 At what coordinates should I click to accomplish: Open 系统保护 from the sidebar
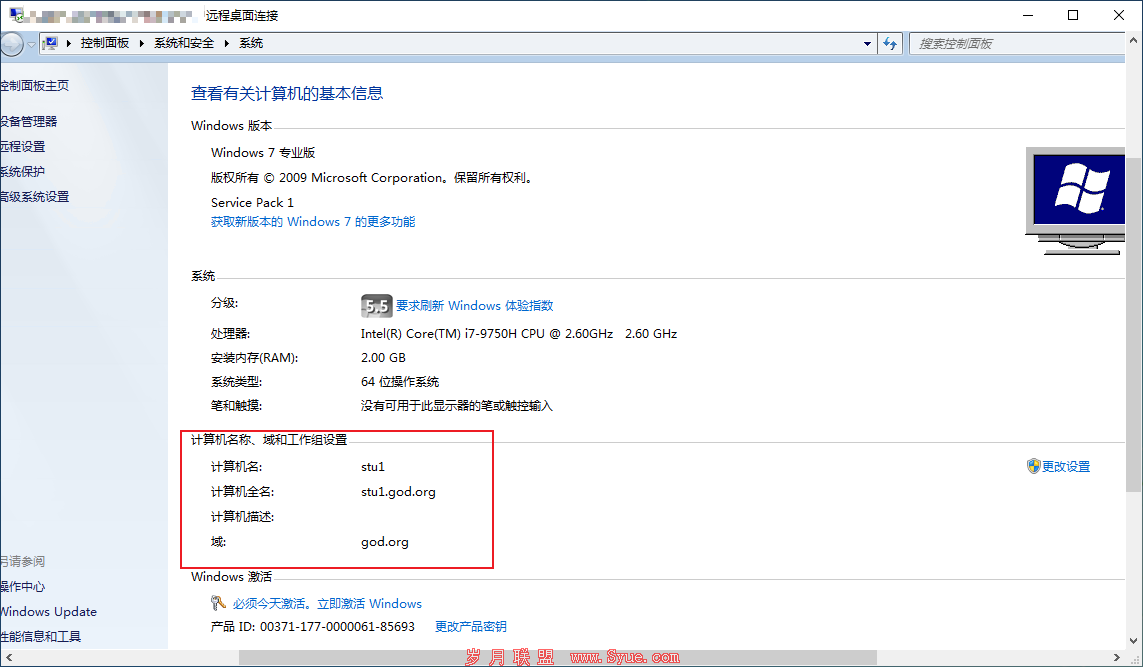[23, 171]
